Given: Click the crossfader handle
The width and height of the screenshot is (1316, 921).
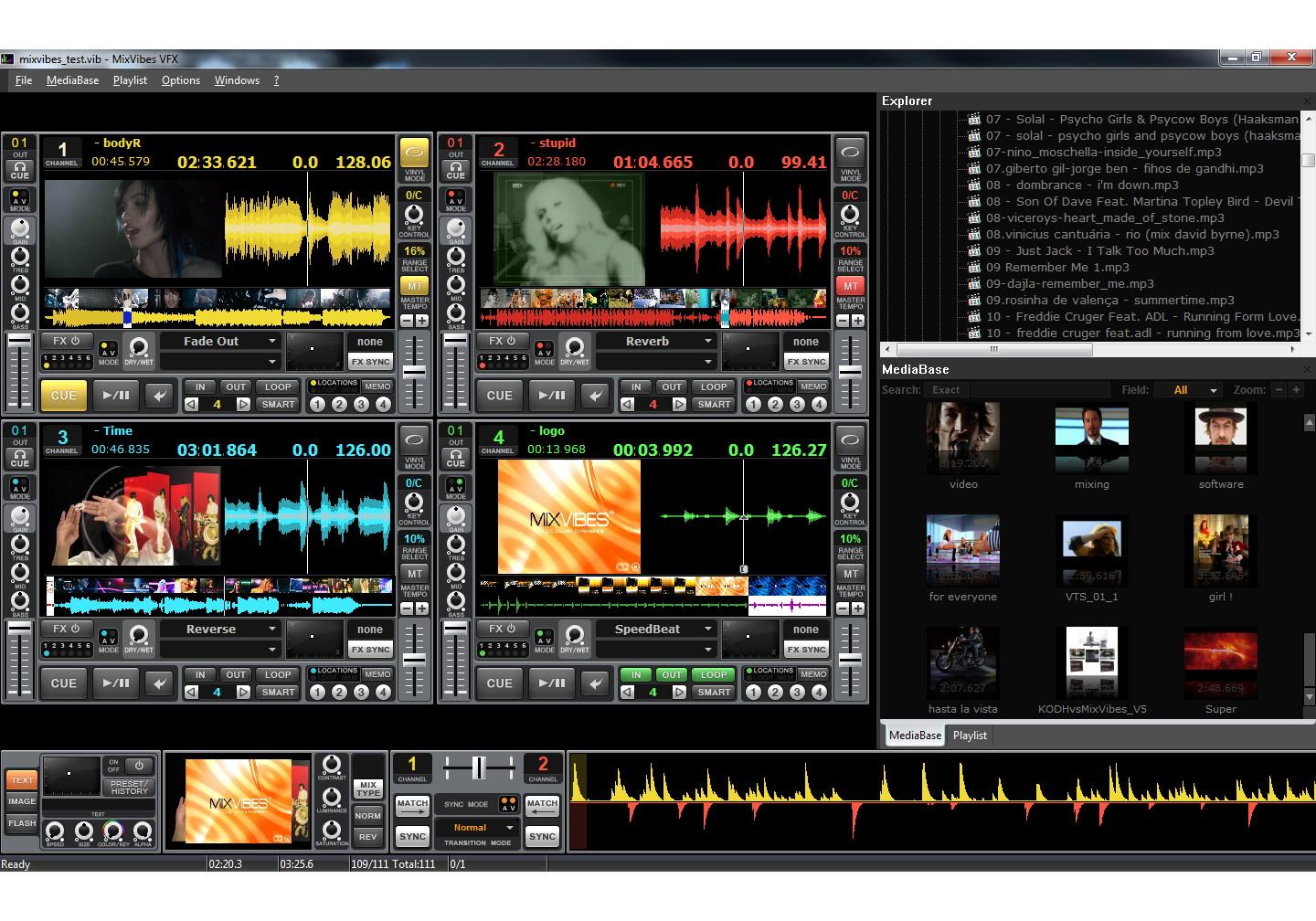Looking at the screenshot, I should [478, 768].
